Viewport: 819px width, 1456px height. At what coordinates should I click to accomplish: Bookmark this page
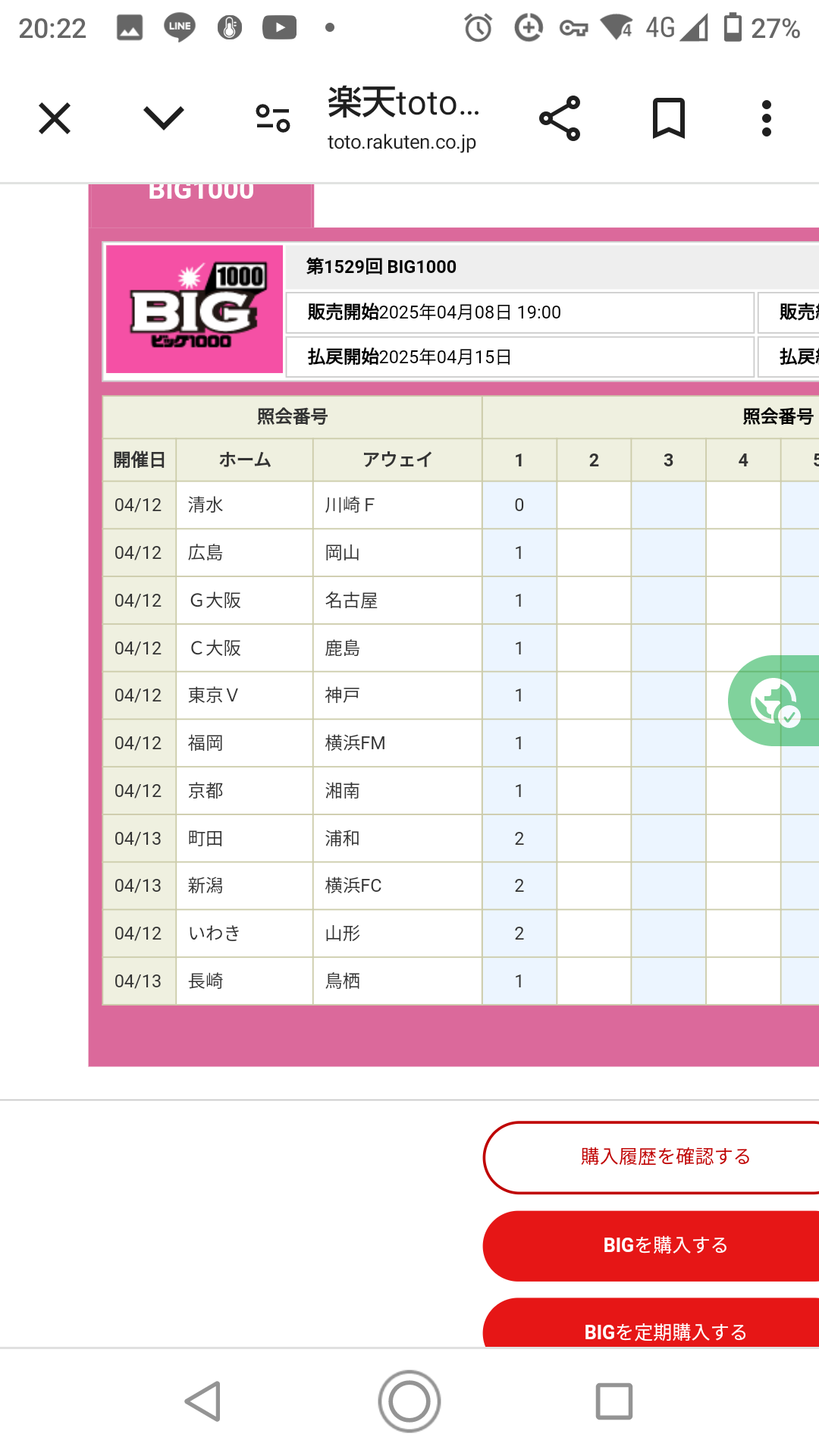point(668,118)
